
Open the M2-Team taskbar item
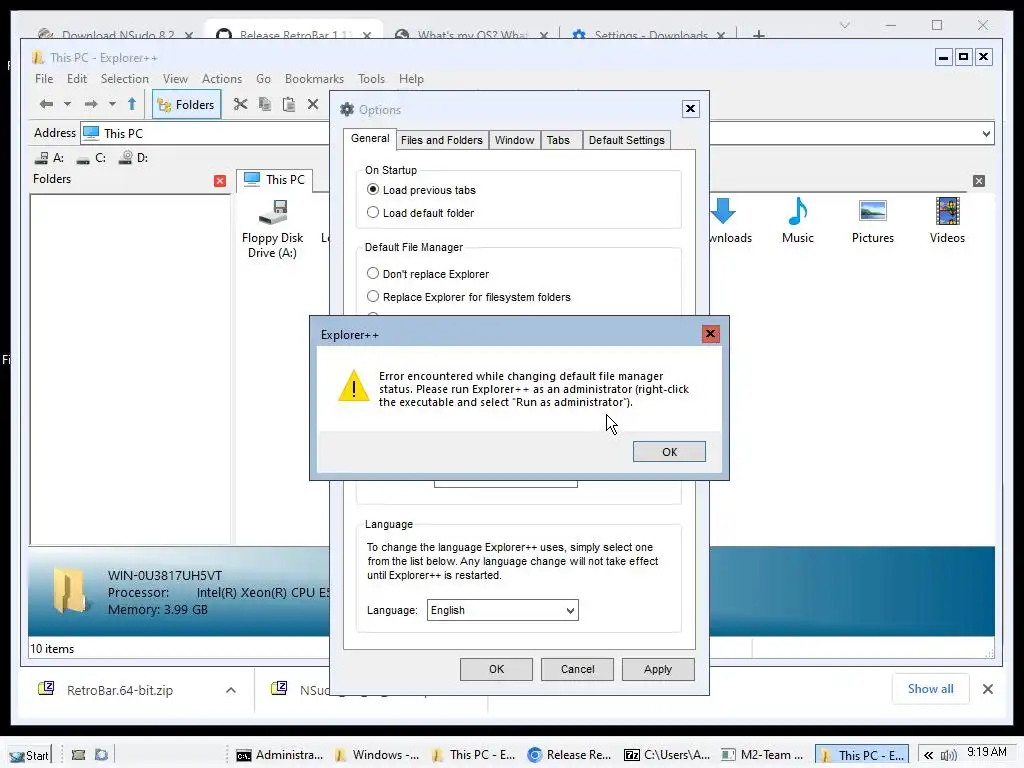(x=763, y=755)
